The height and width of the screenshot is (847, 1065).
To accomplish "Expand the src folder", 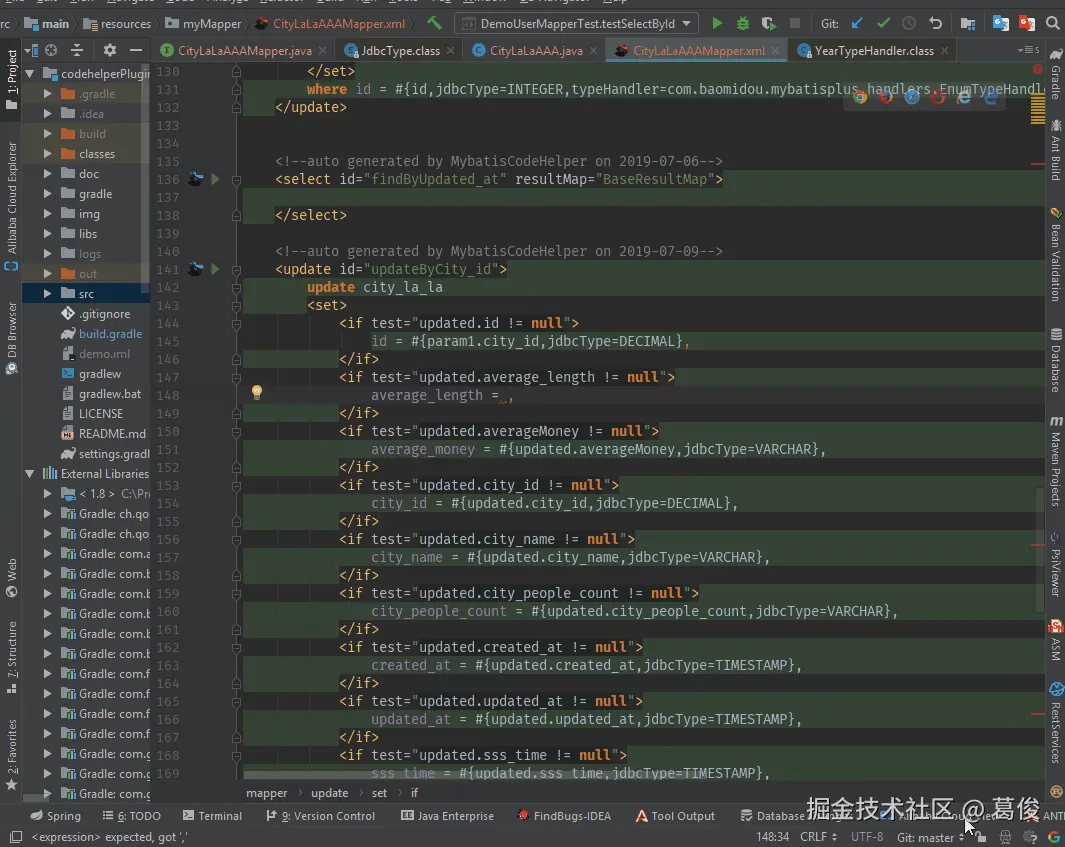I will coord(47,294).
